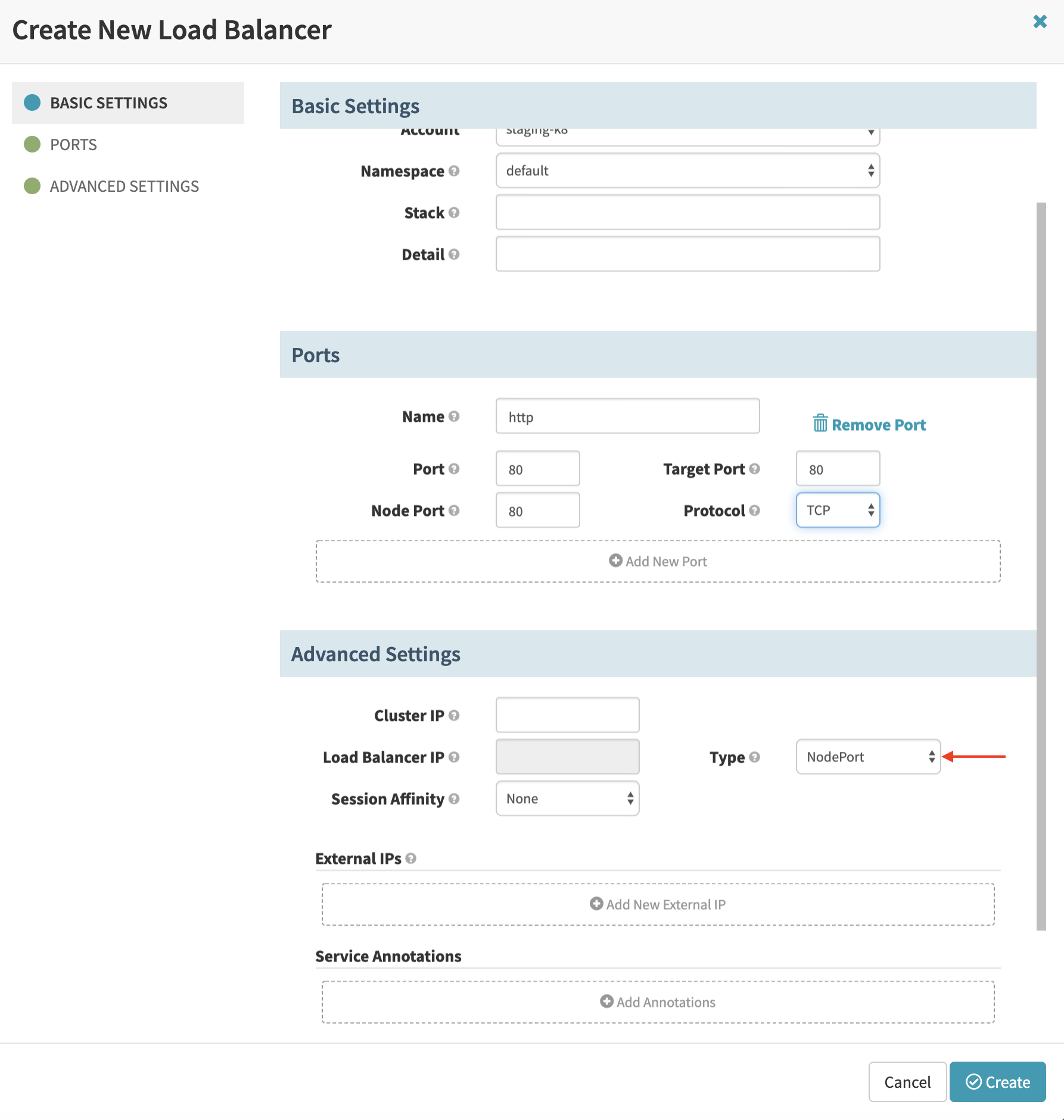Click the help icon beside Target Port
Image resolution: width=1064 pixels, height=1120 pixels.
point(755,469)
